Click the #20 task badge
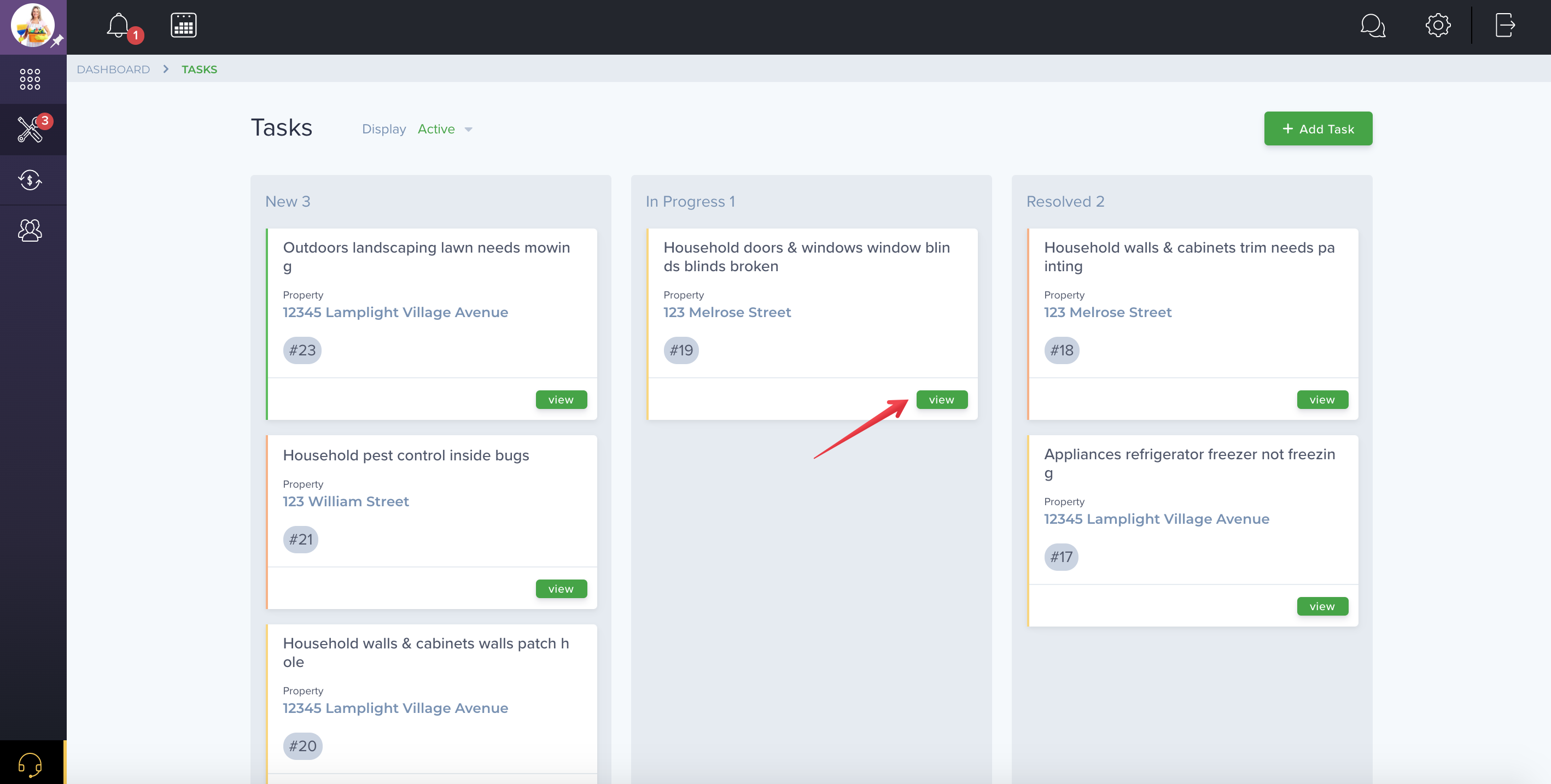The height and width of the screenshot is (784, 1551). (303, 746)
